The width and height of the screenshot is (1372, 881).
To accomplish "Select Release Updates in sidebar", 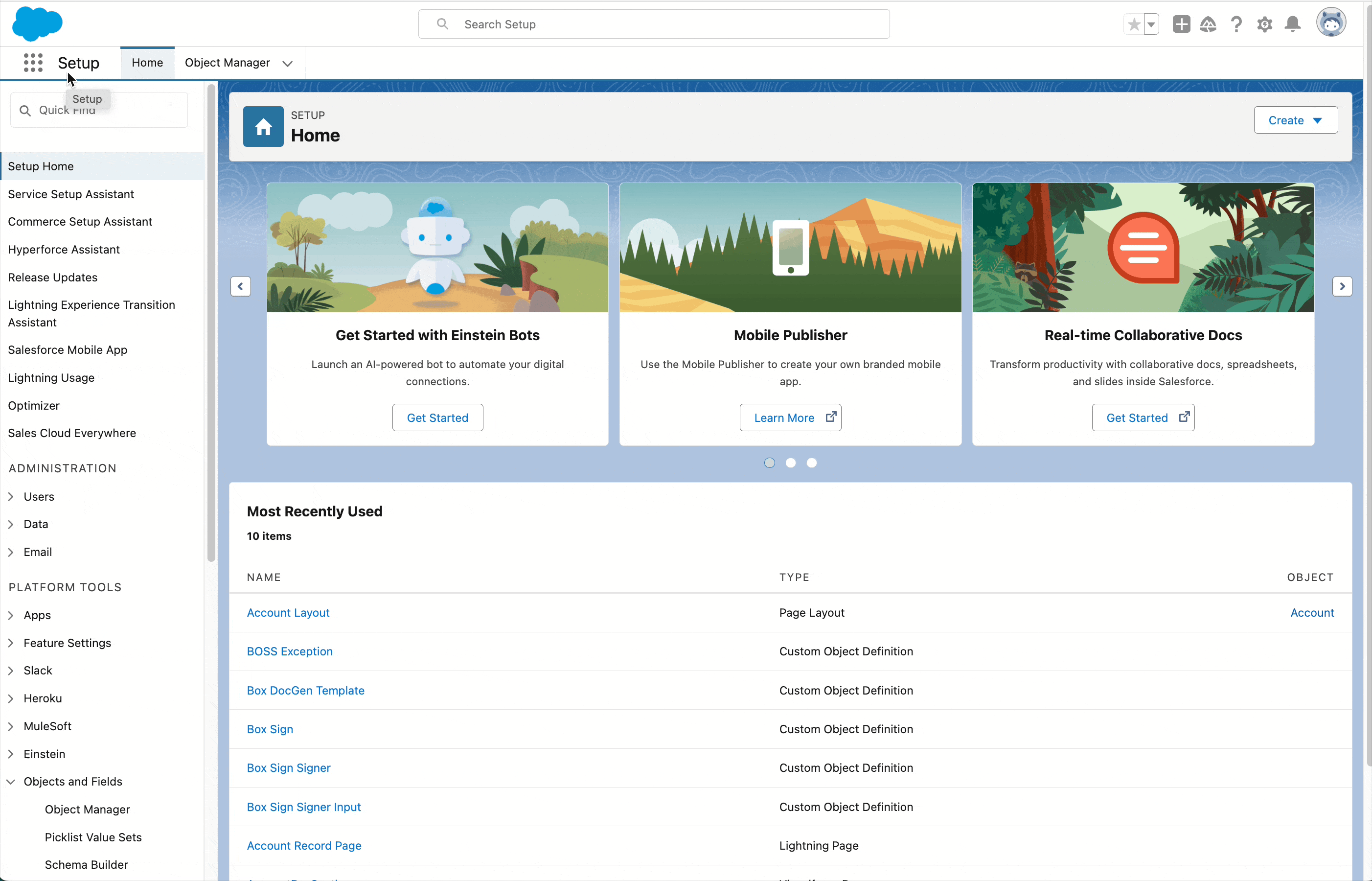I will point(53,278).
